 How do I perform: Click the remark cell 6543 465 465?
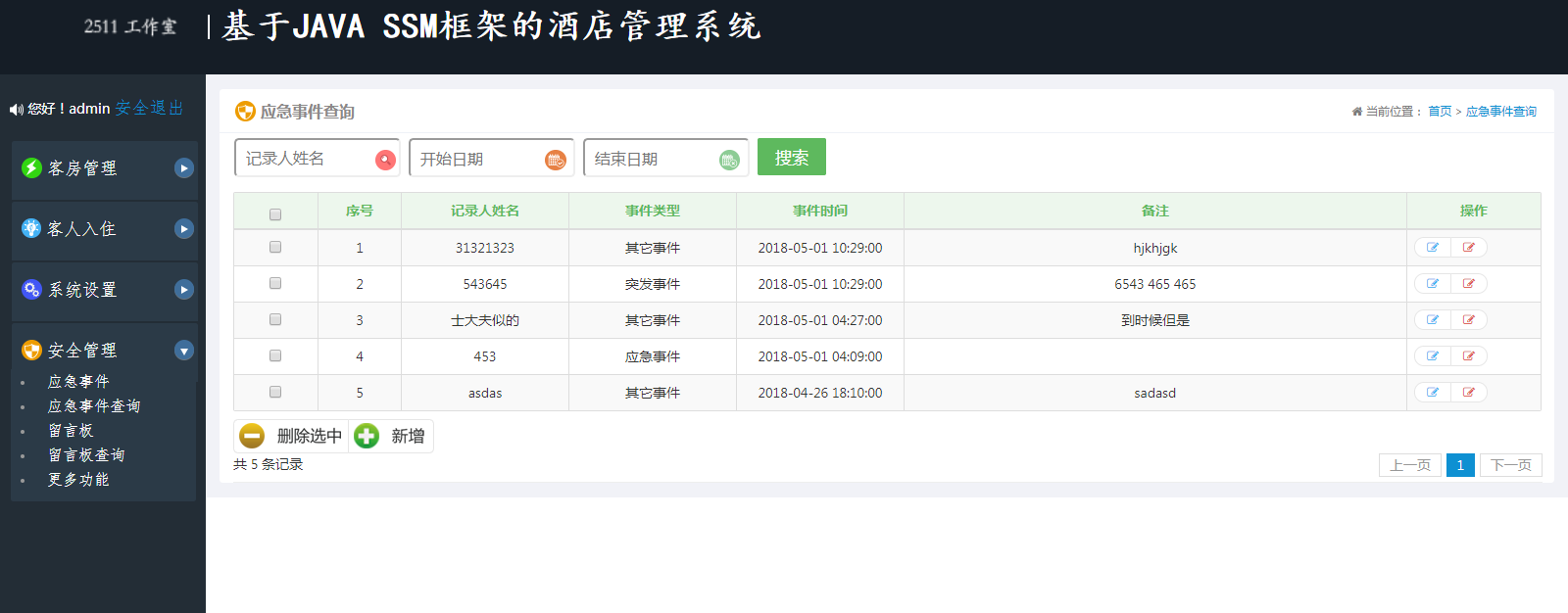pyautogui.click(x=1155, y=284)
